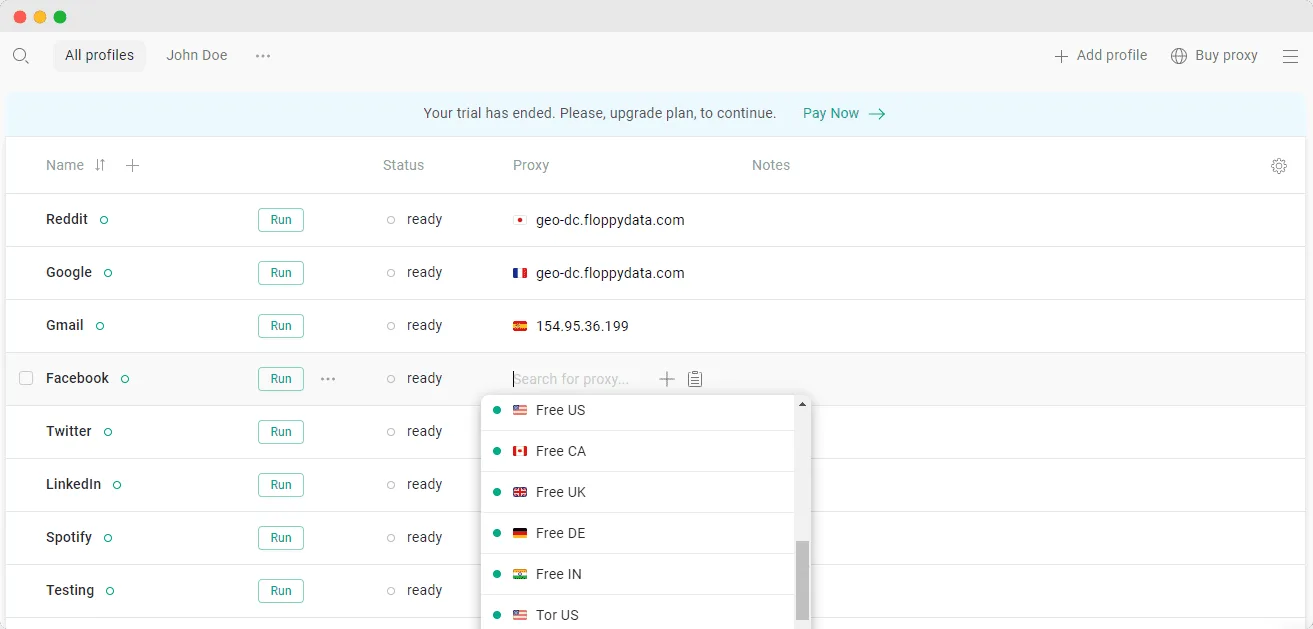Click the green status circle beside LinkedIn
This screenshot has width=1313, height=629.
(x=117, y=485)
